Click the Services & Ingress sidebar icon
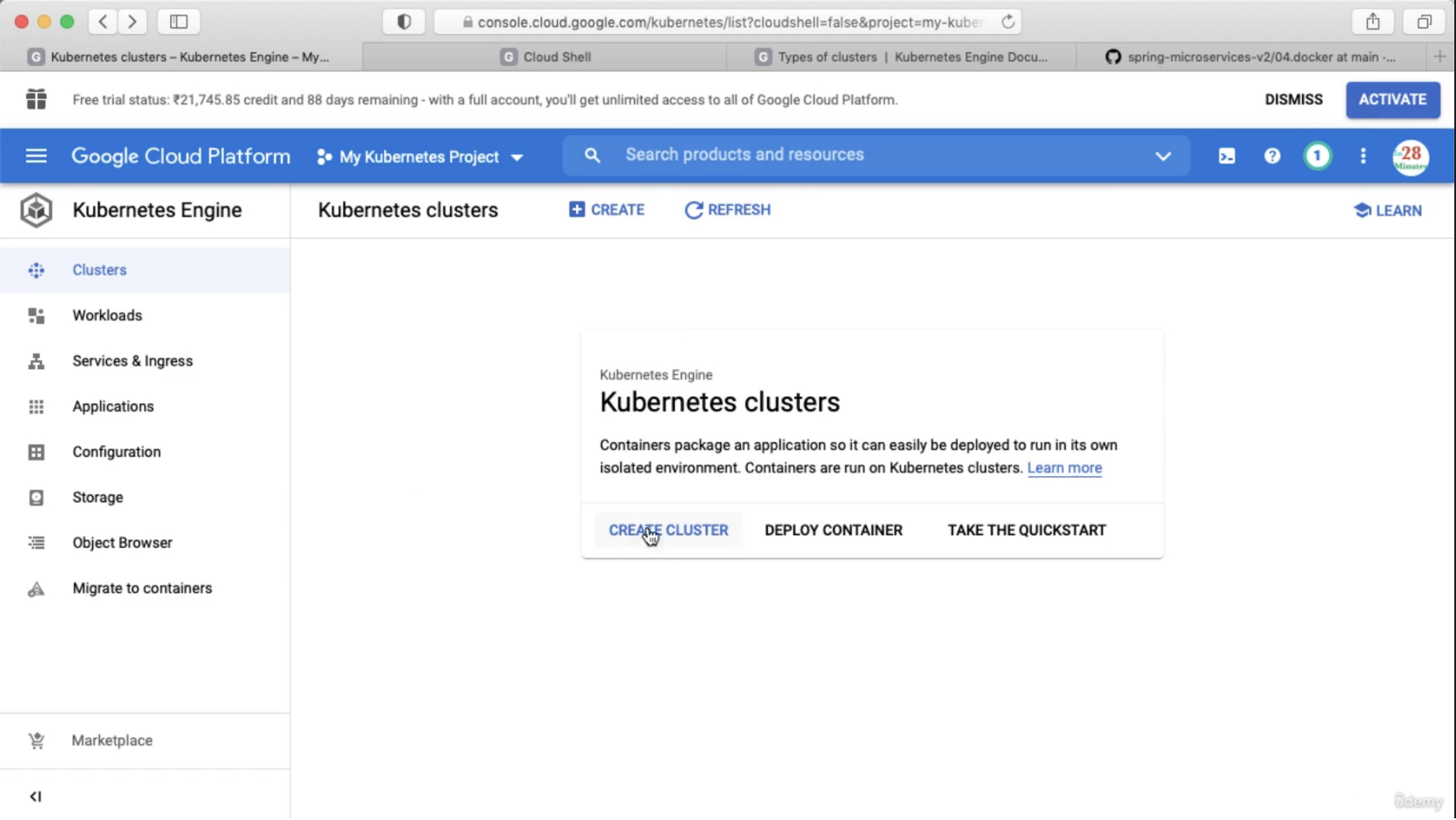The width and height of the screenshot is (1456, 820). coord(36,361)
